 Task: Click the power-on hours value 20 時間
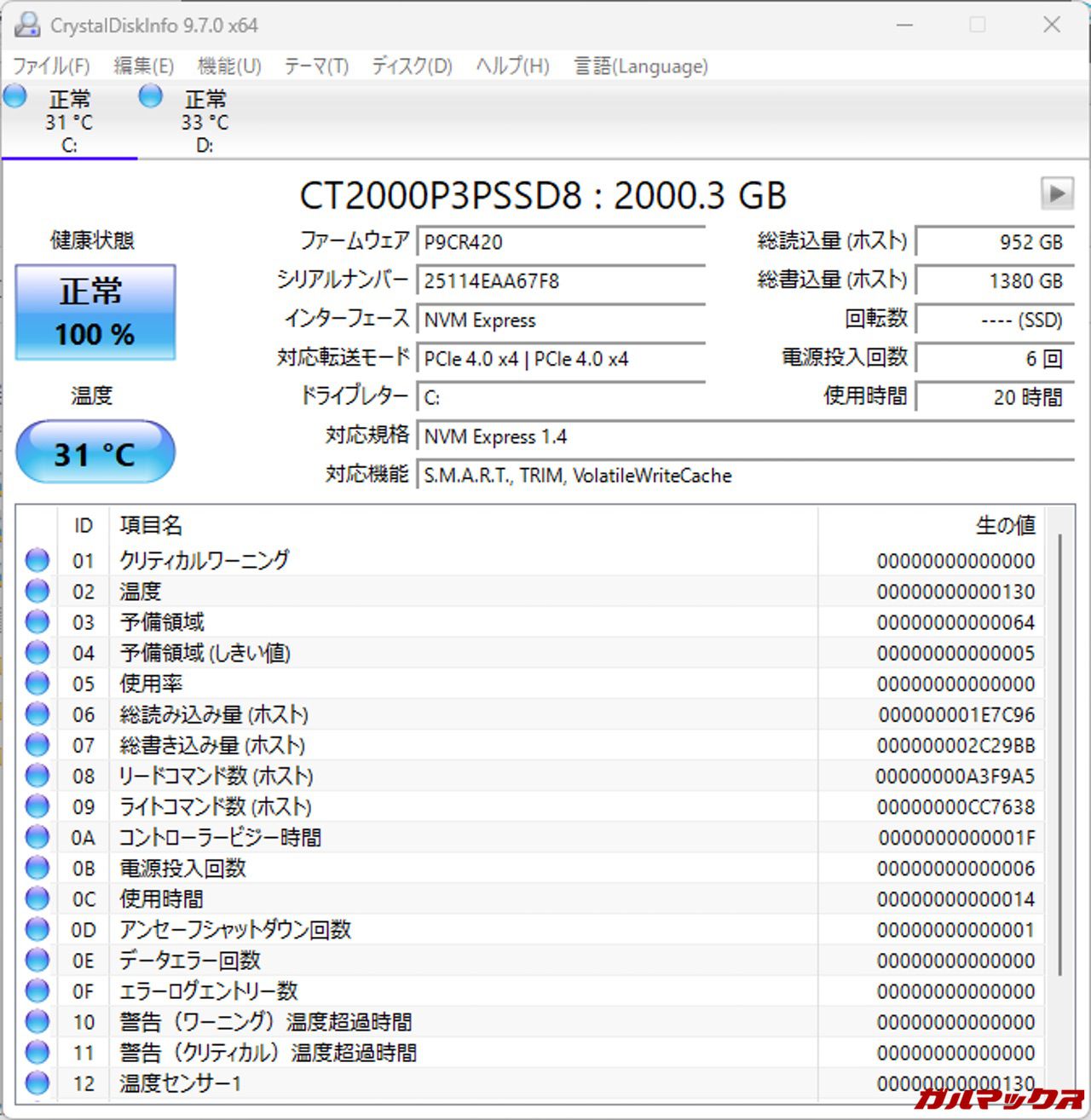[x=995, y=398]
